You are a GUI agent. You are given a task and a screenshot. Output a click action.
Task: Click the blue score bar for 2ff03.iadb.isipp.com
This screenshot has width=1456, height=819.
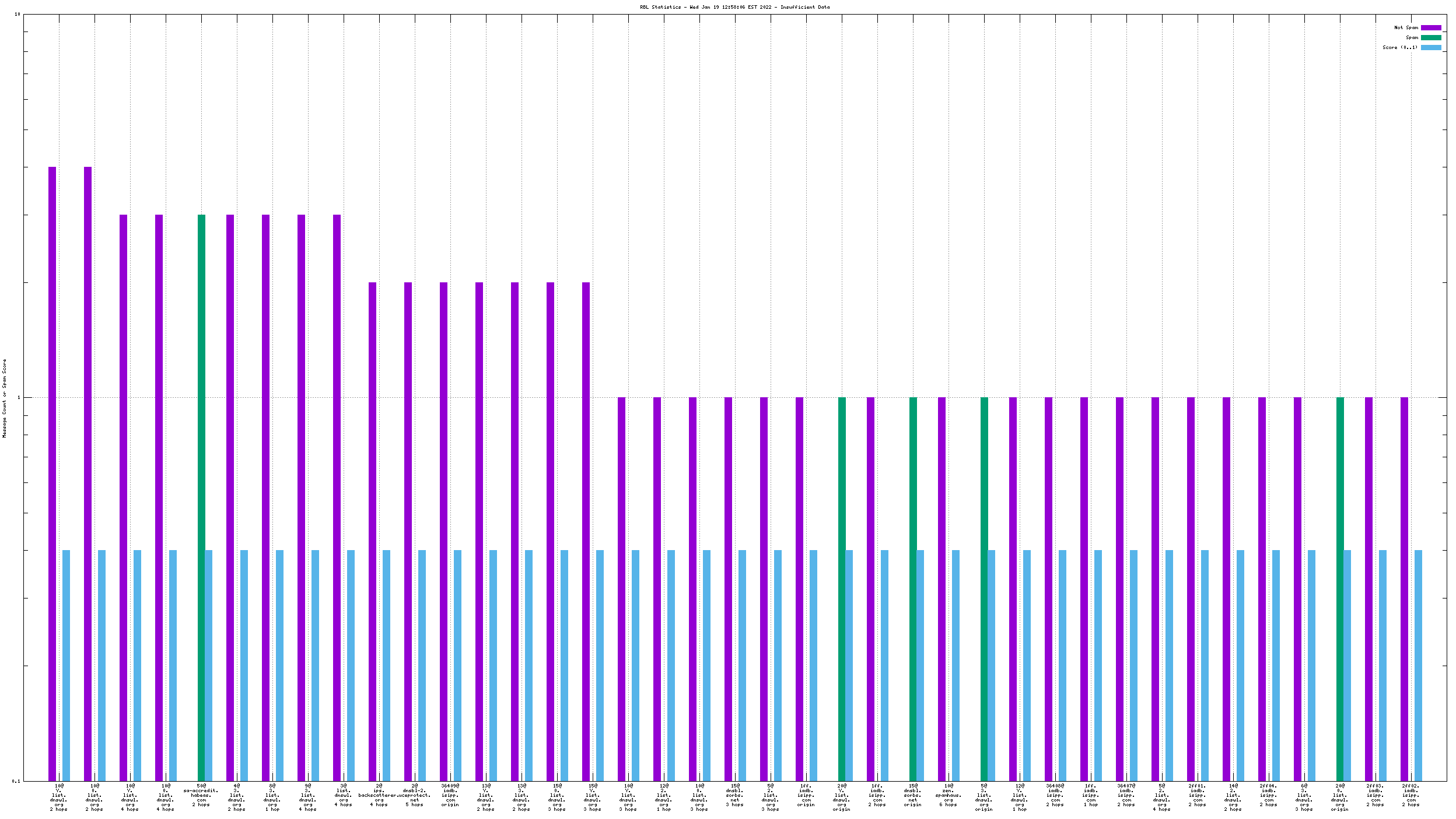tap(1382, 665)
